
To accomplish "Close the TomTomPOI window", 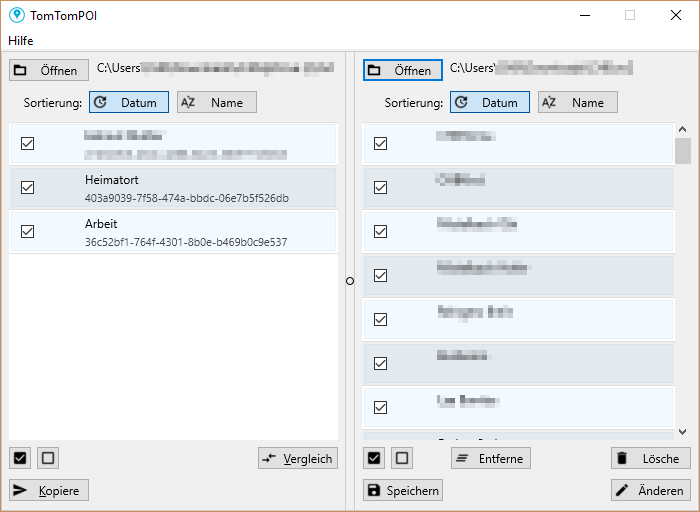I will pyautogui.click(x=676, y=15).
